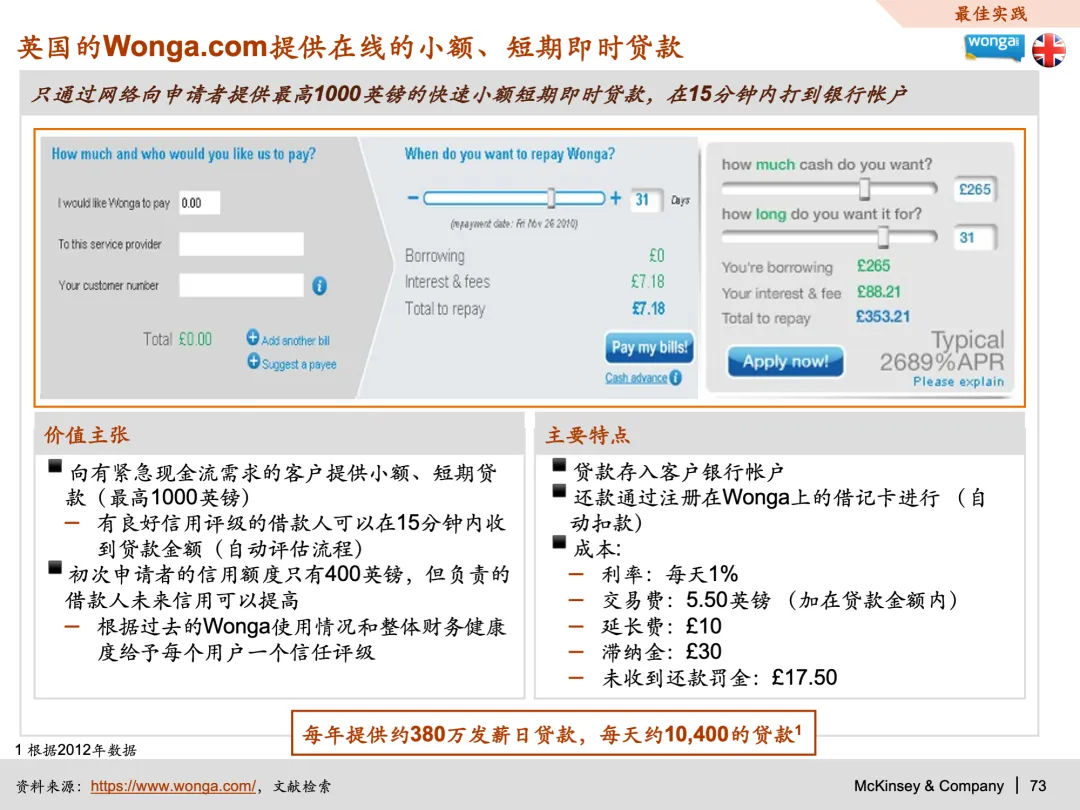Click 'Add another bill' link
The image size is (1080, 810).
(x=295, y=340)
